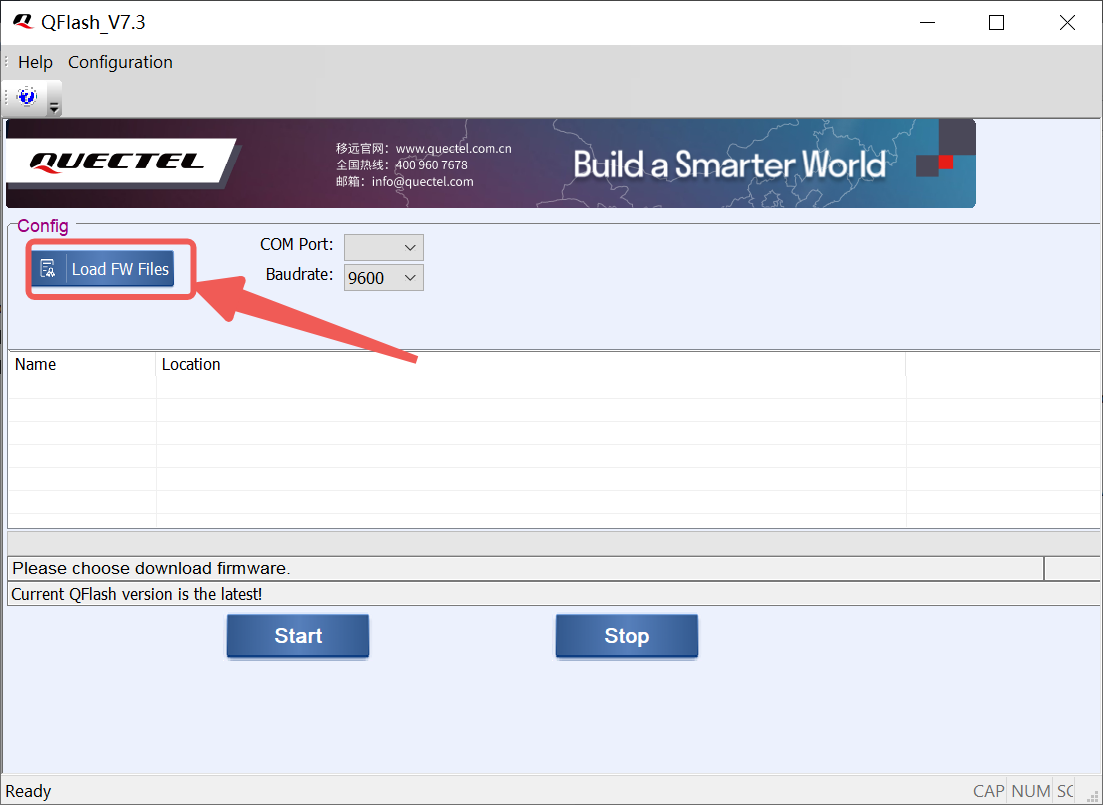
Task: Click the NUM indicator in status bar
Action: point(1030,791)
